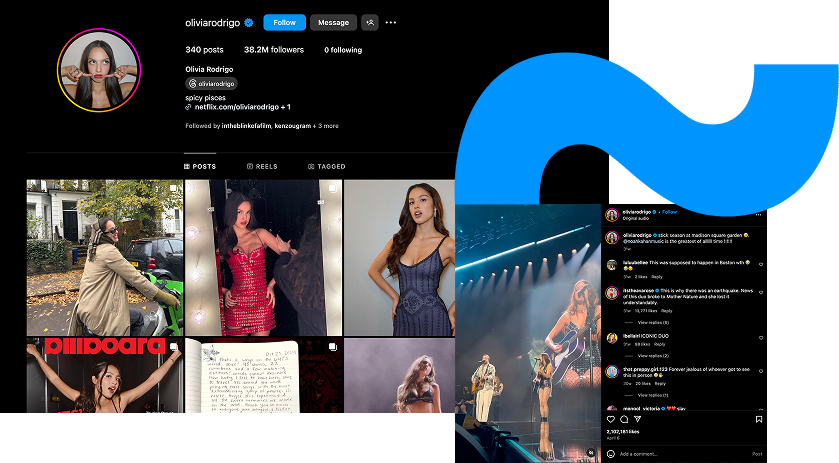The width and height of the screenshot is (839, 463).
Task: Save the post with the bookmark icon
Action: (759, 419)
